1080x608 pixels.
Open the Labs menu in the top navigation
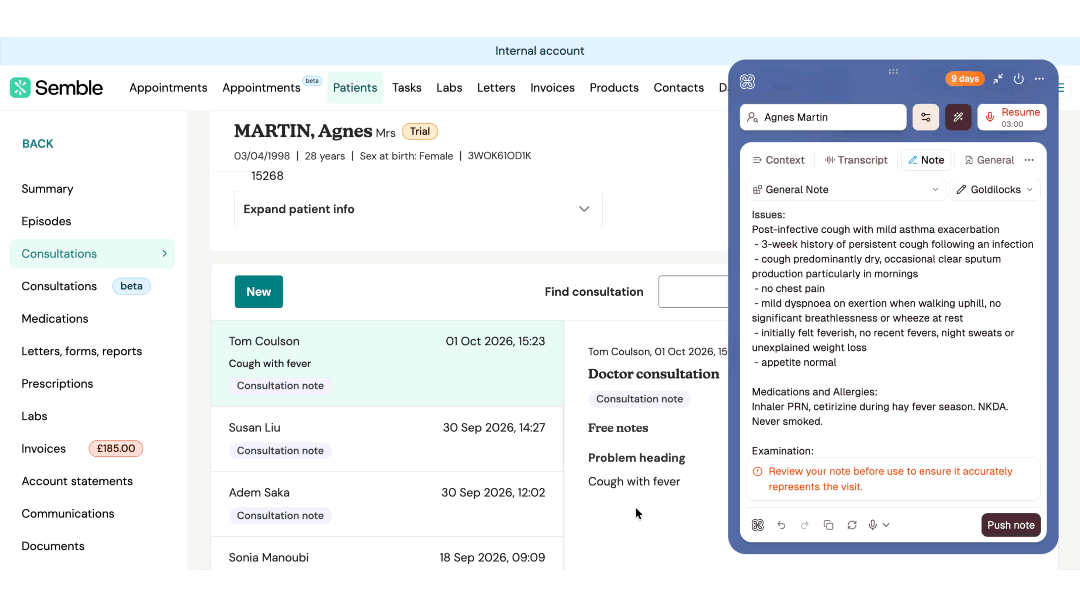[449, 87]
